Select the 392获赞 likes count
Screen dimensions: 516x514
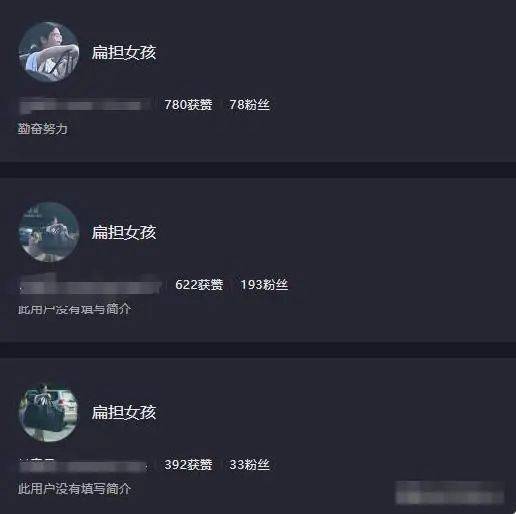click(188, 465)
